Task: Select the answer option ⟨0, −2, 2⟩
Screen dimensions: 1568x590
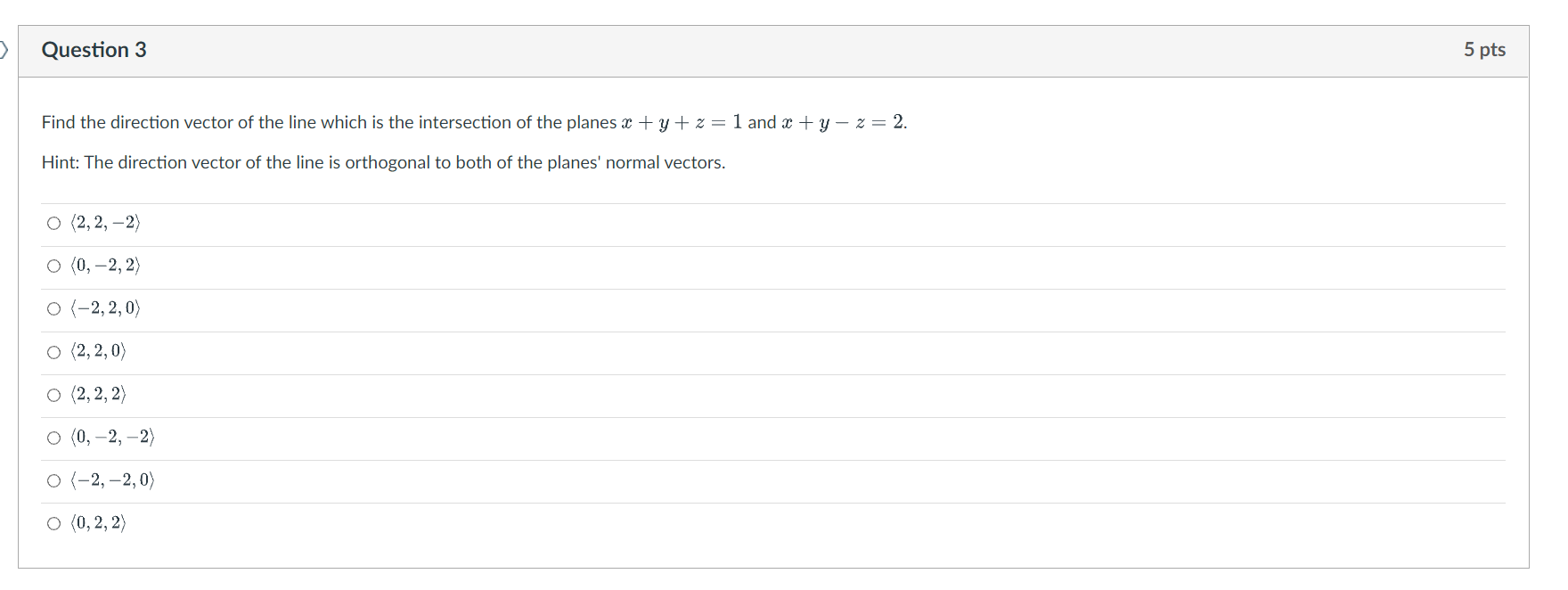Action: point(53,266)
